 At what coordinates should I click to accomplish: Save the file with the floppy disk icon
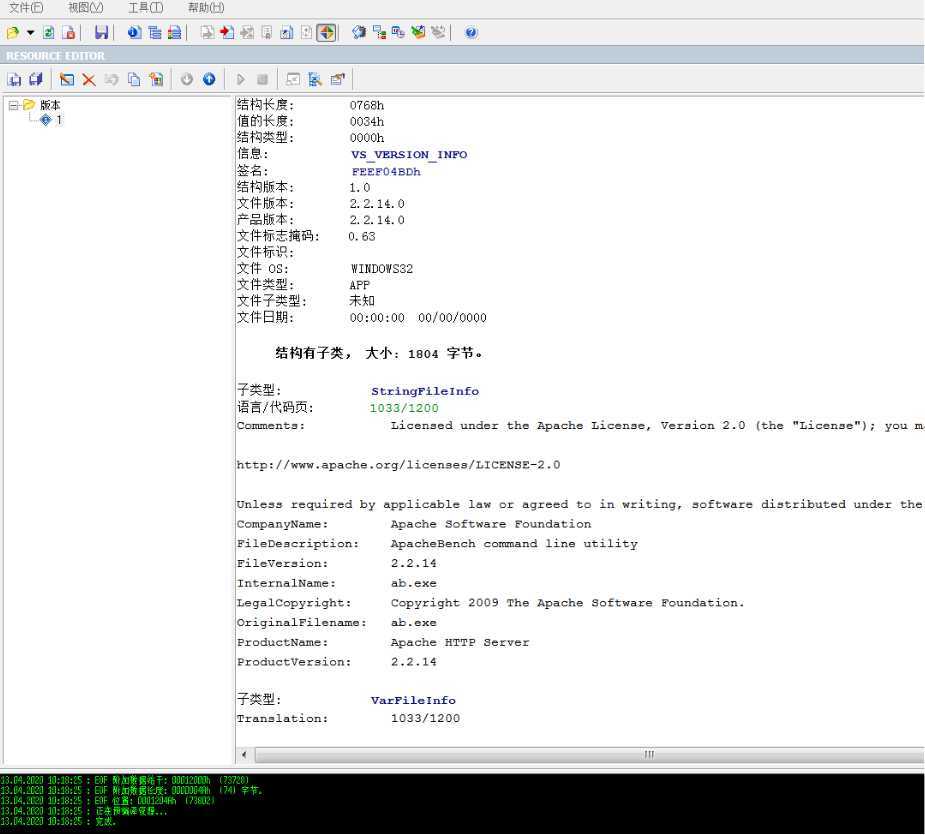coord(101,32)
